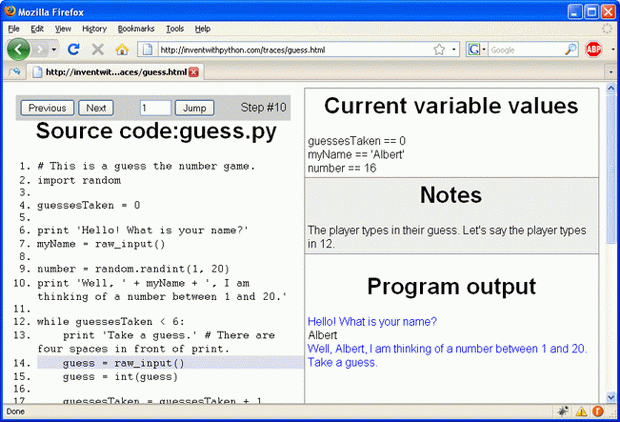
Task: Close the guess.html tab
Action: point(194,72)
